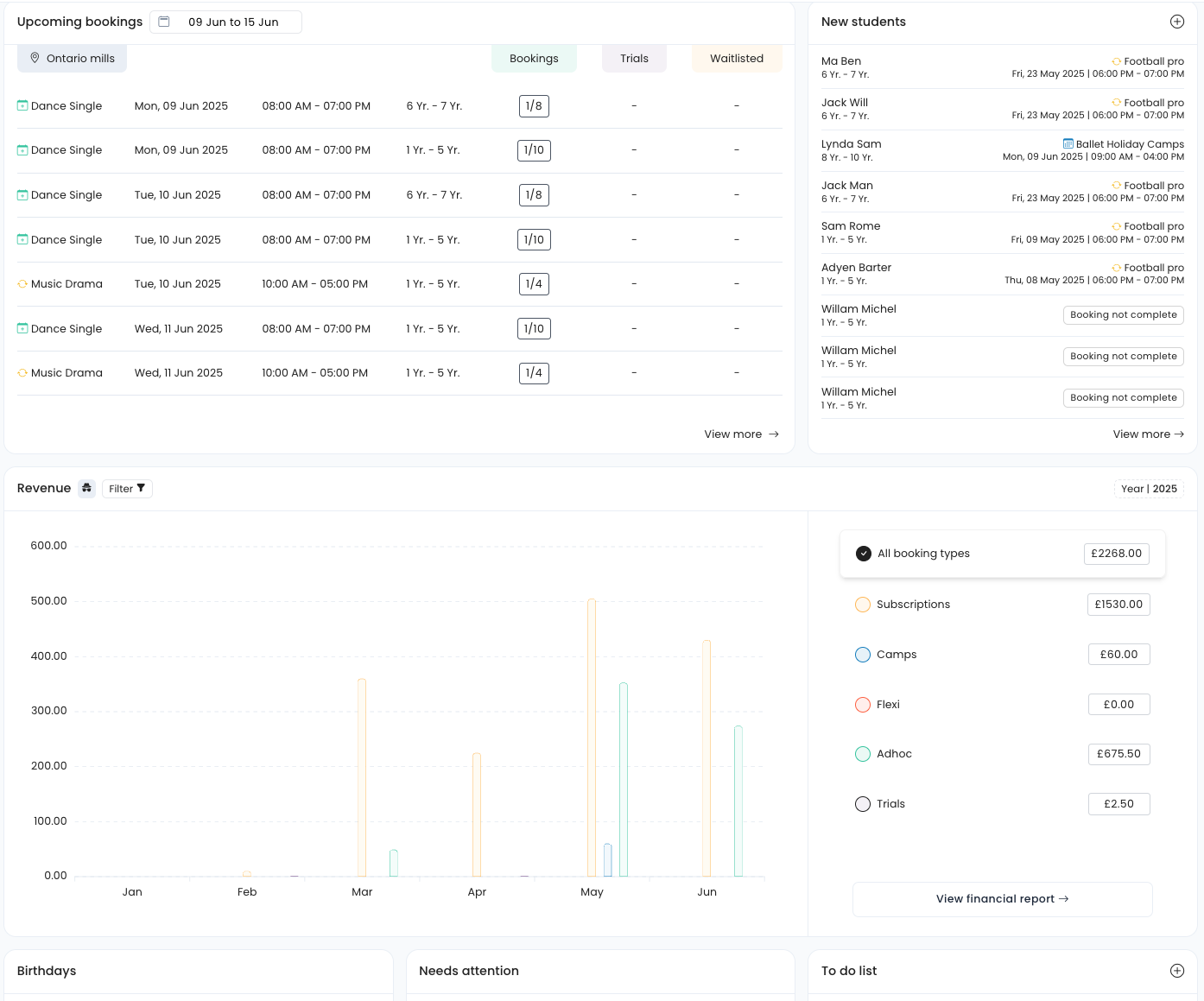Click the plus icon in New students
This screenshot has width=1204, height=1001.
[1177, 22]
